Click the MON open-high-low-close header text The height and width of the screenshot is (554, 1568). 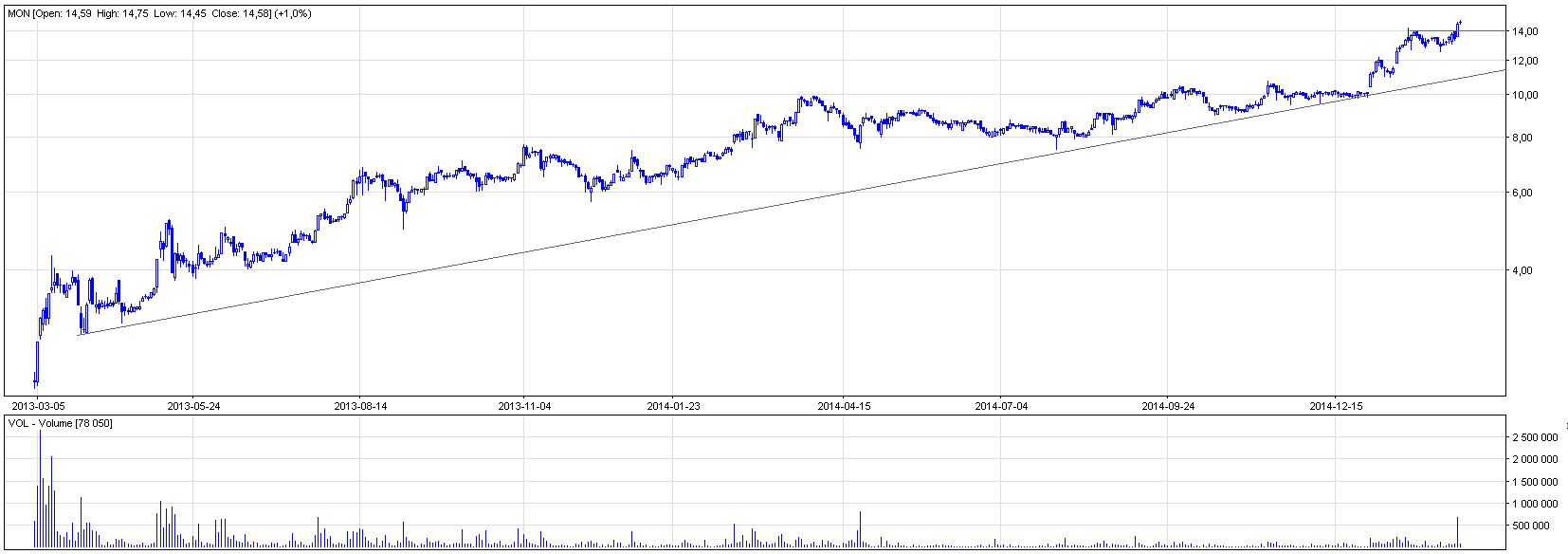tap(159, 14)
